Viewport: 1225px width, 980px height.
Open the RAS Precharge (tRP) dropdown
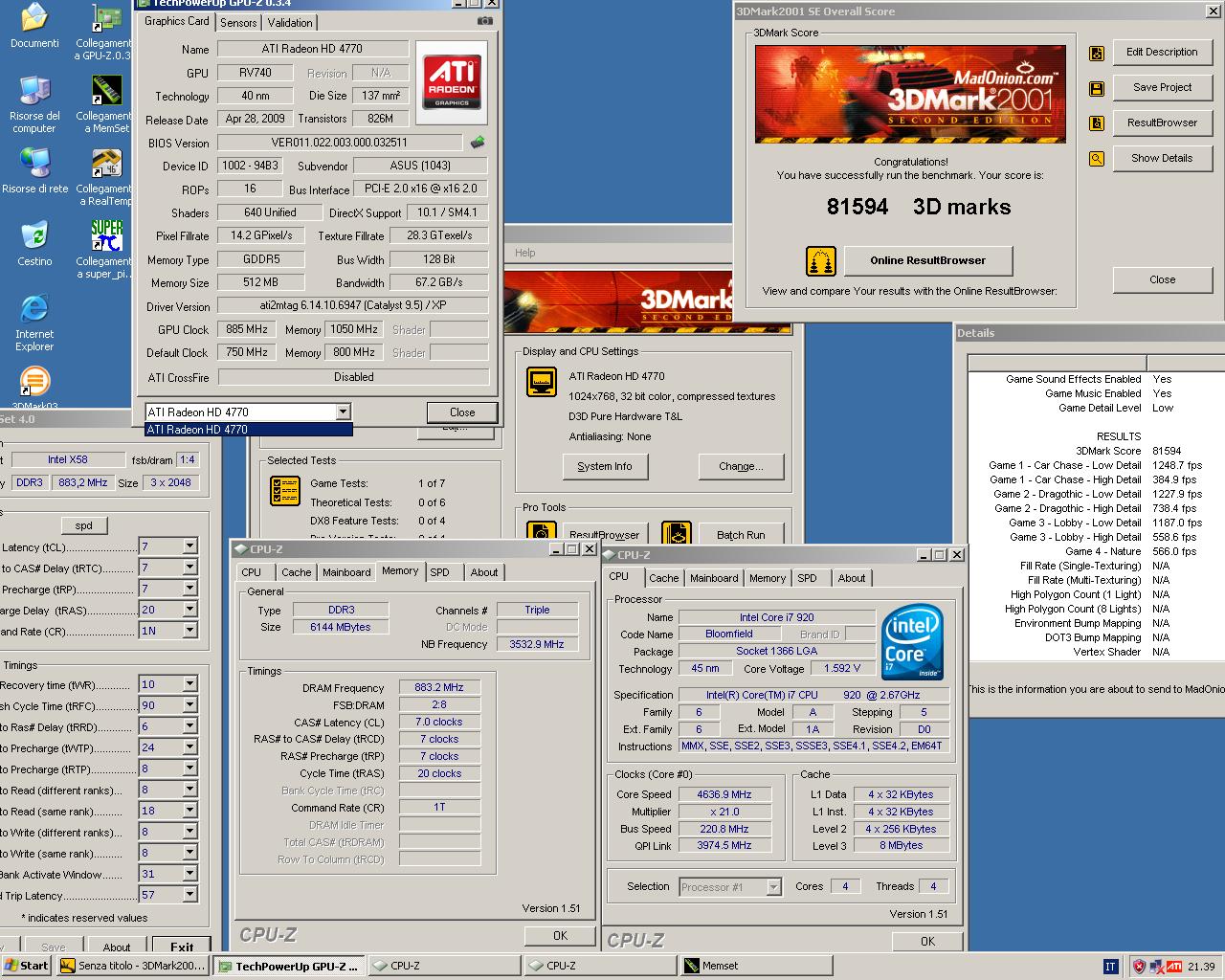189,589
